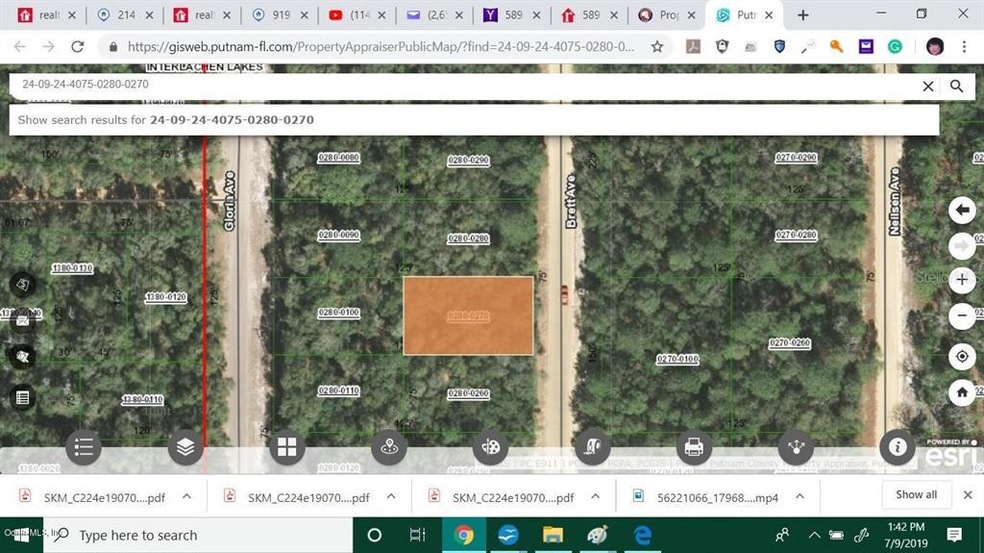This screenshot has height=553, width=984.
Task: Open the basemap gallery grid
Action: (286, 448)
